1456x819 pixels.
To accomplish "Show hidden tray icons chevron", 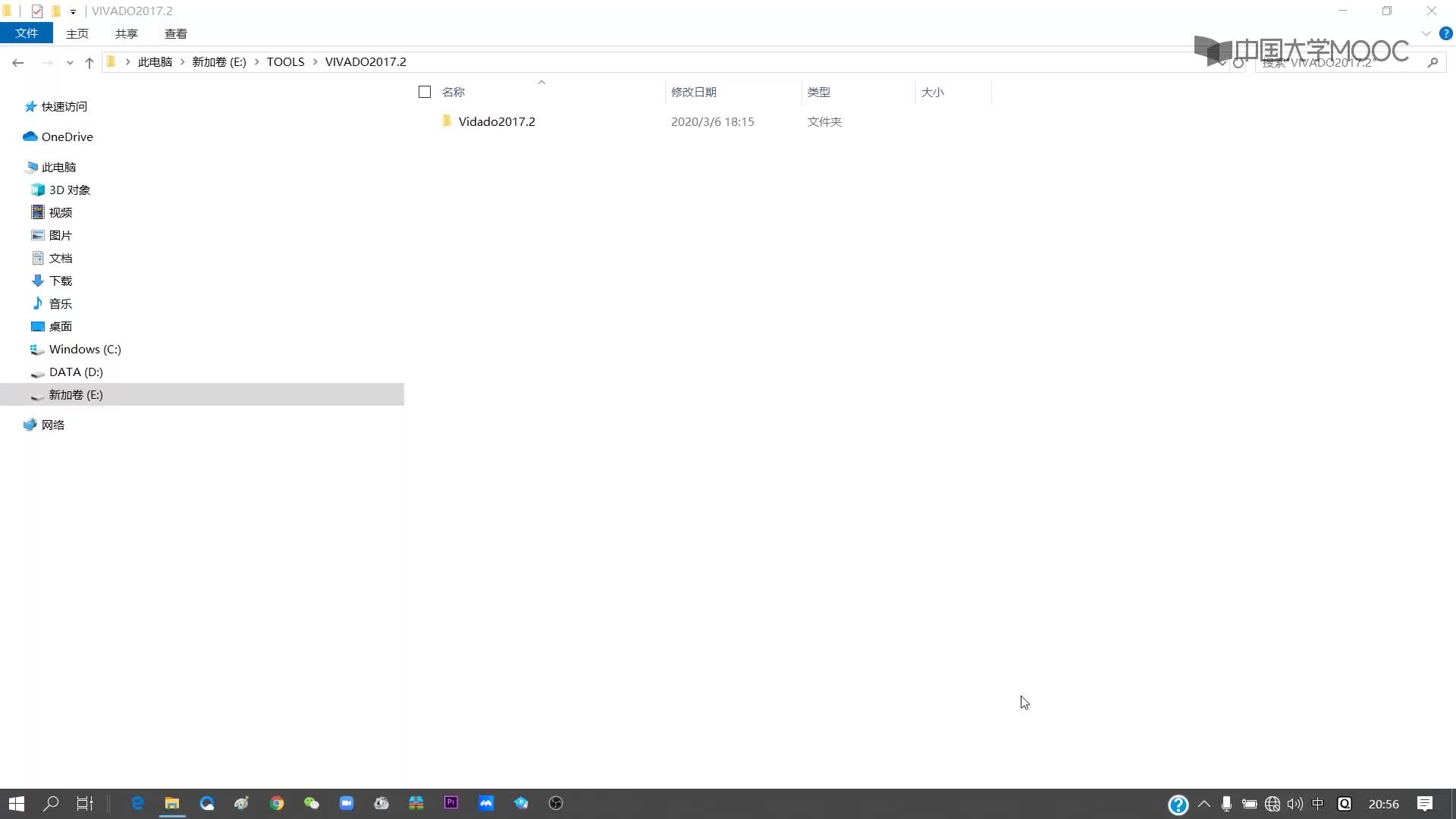I will coord(1204,804).
